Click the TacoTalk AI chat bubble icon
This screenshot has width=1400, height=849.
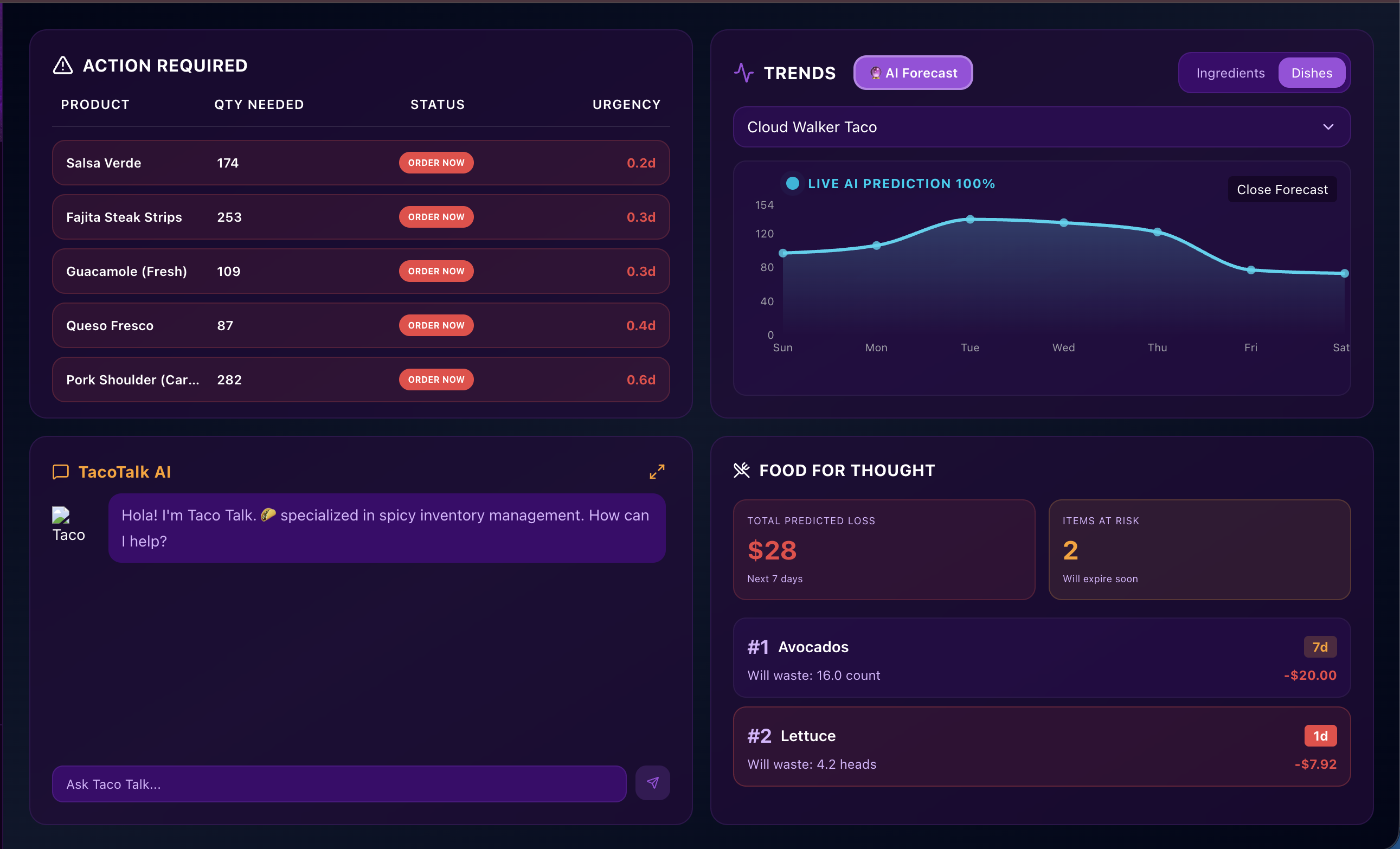click(60, 472)
